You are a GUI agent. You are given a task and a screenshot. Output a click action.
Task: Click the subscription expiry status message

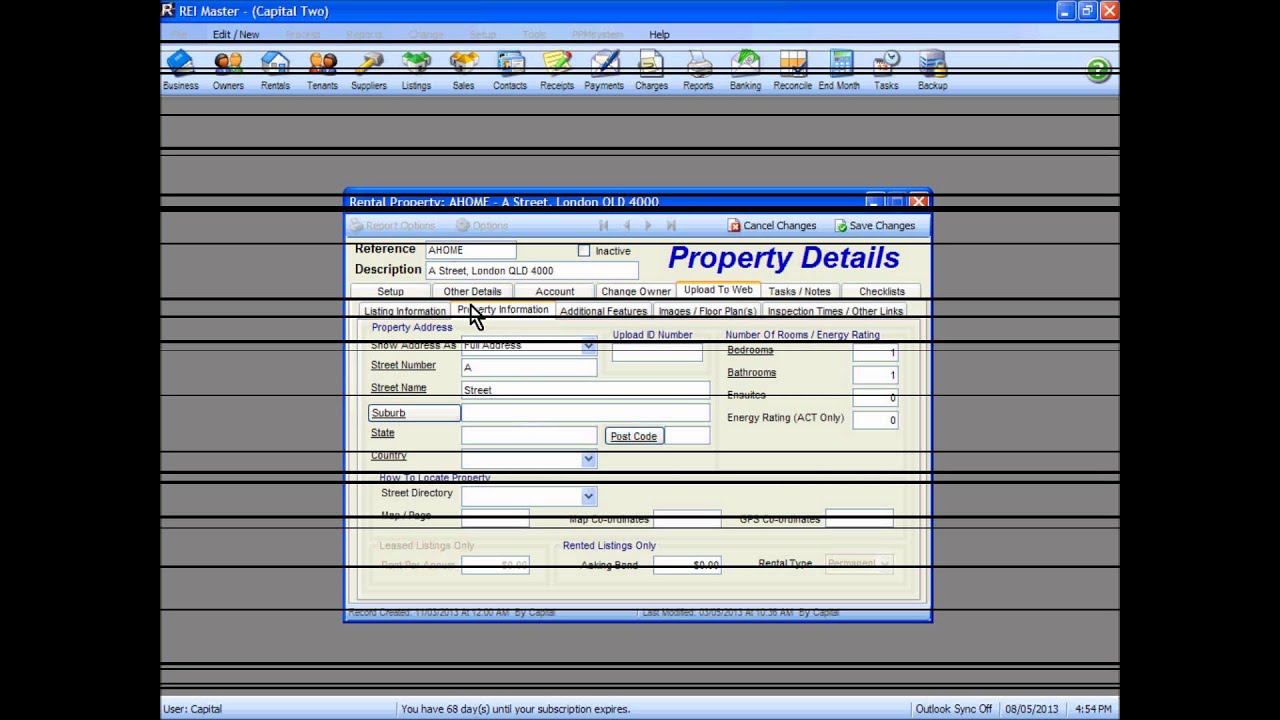coord(516,709)
